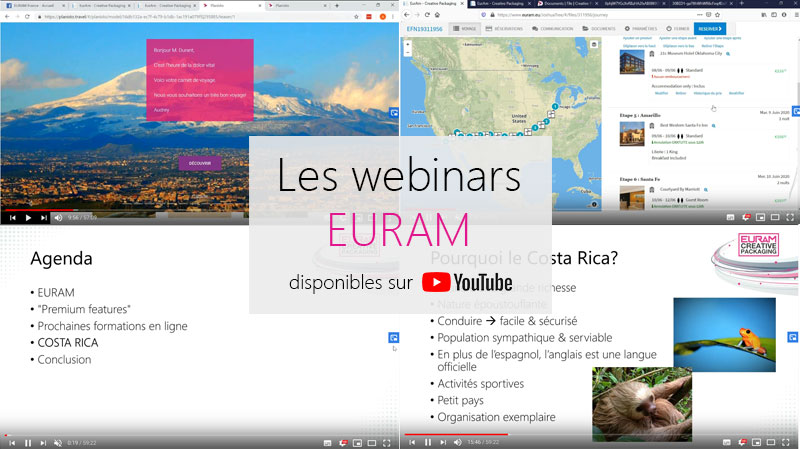Toggle subtitles in top-right EURAM player
The width and height of the screenshot is (800, 449).
pos(730,217)
